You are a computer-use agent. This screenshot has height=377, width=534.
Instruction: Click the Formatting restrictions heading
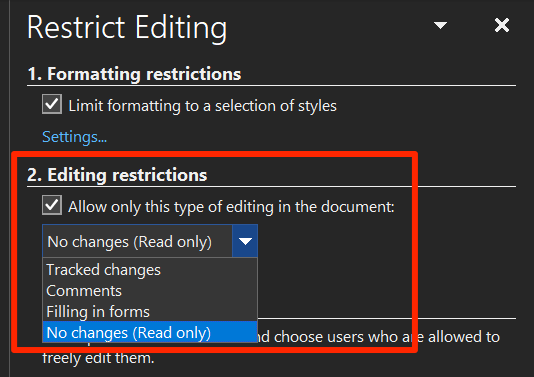(134, 74)
